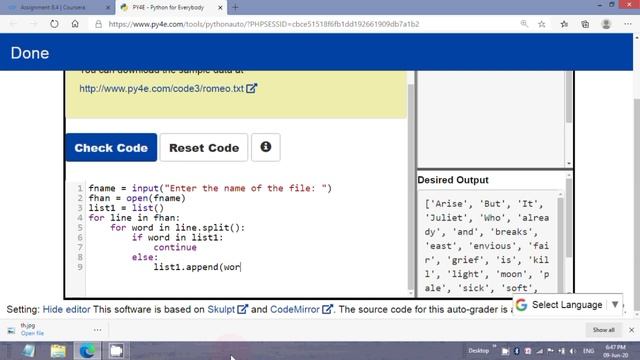640x360 pixels.
Task: Open the Skulpt link
Action: [221, 309]
